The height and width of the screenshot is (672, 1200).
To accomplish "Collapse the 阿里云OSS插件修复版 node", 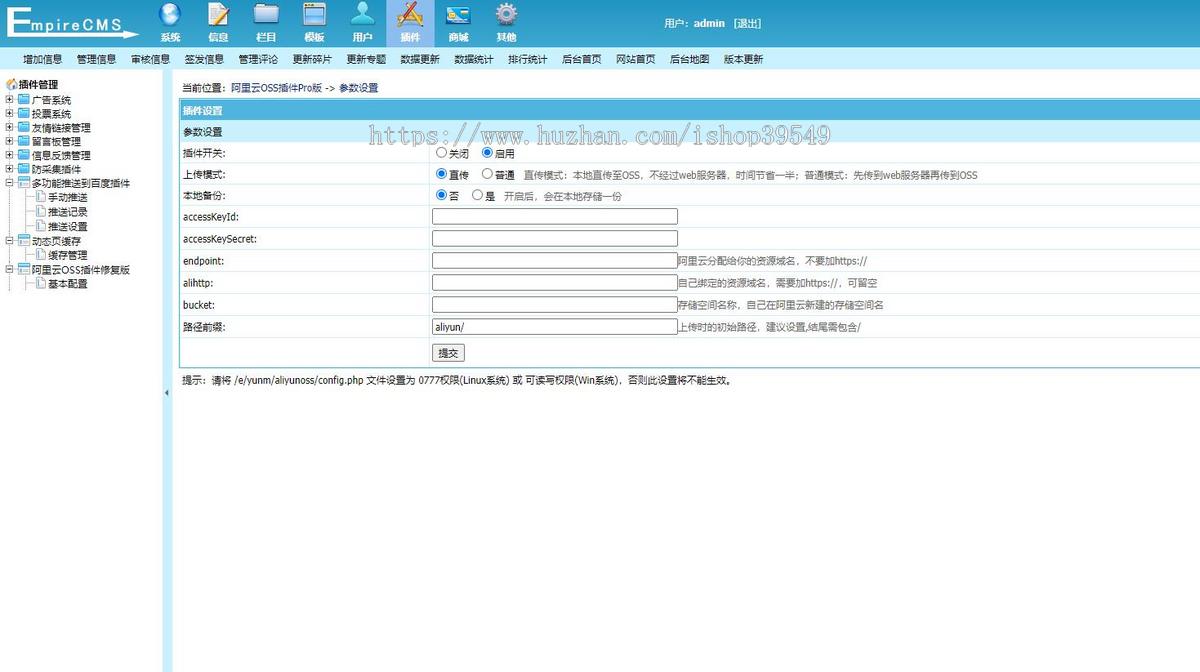I will tap(10, 270).
